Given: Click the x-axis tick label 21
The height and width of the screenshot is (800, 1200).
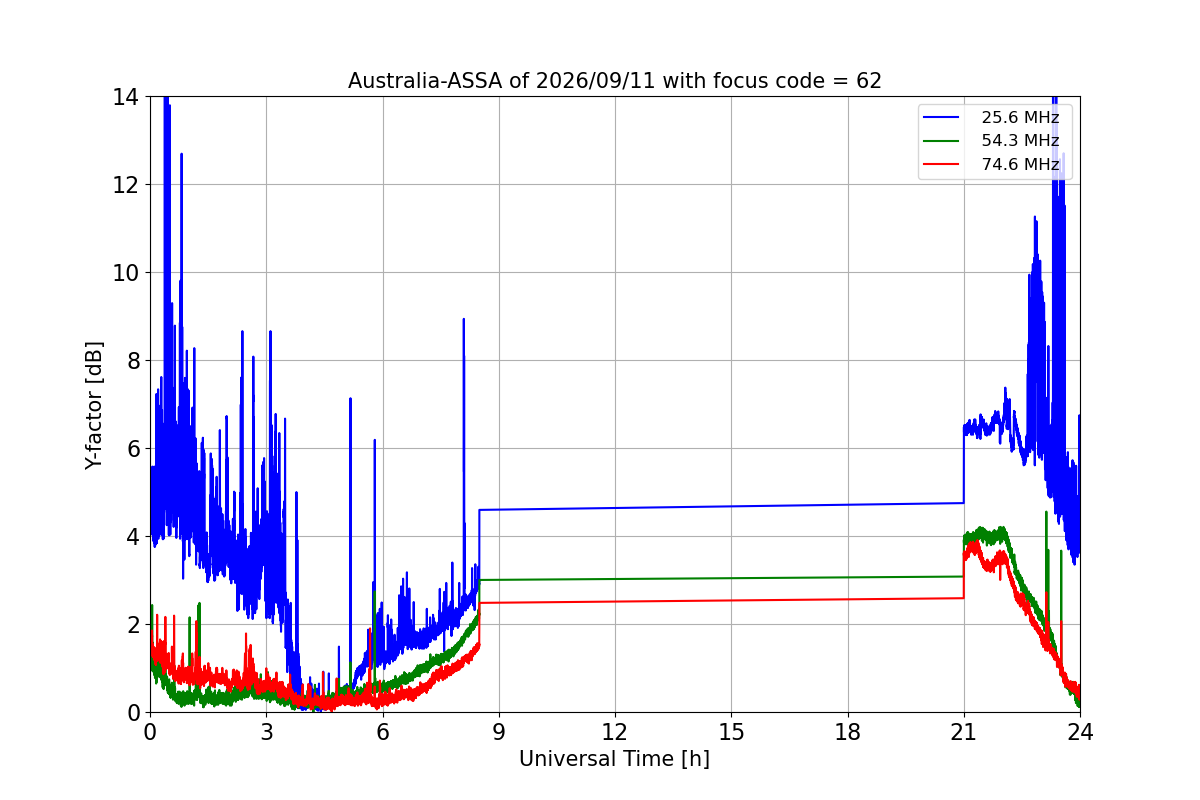Looking at the screenshot, I should [964, 732].
